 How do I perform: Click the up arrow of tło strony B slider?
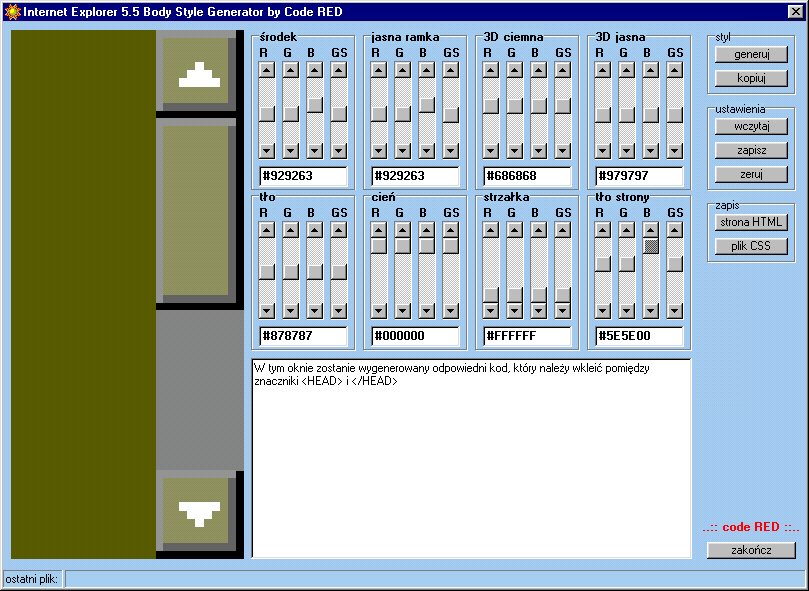pyautogui.click(x=651, y=230)
